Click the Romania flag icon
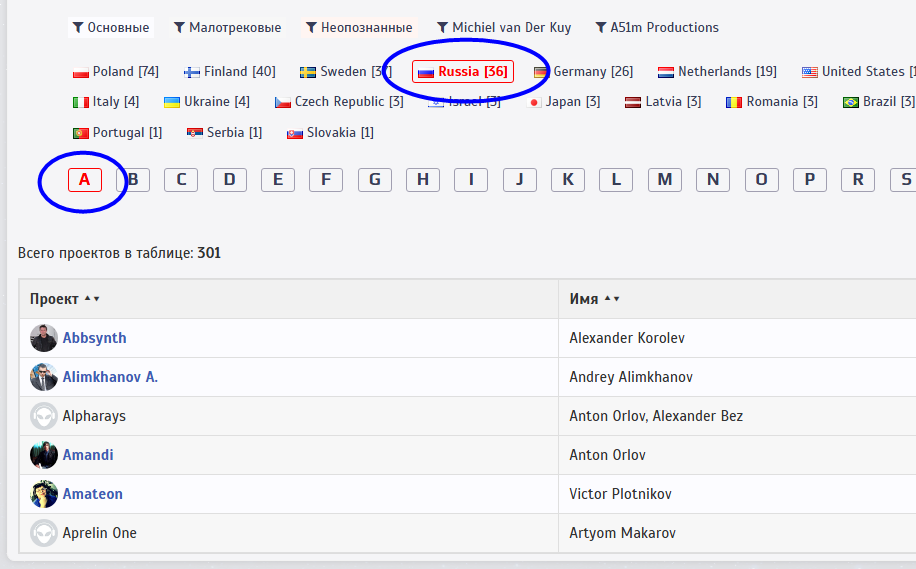Image resolution: width=916 pixels, height=569 pixels. pyautogui.click(x=734, y=103)
